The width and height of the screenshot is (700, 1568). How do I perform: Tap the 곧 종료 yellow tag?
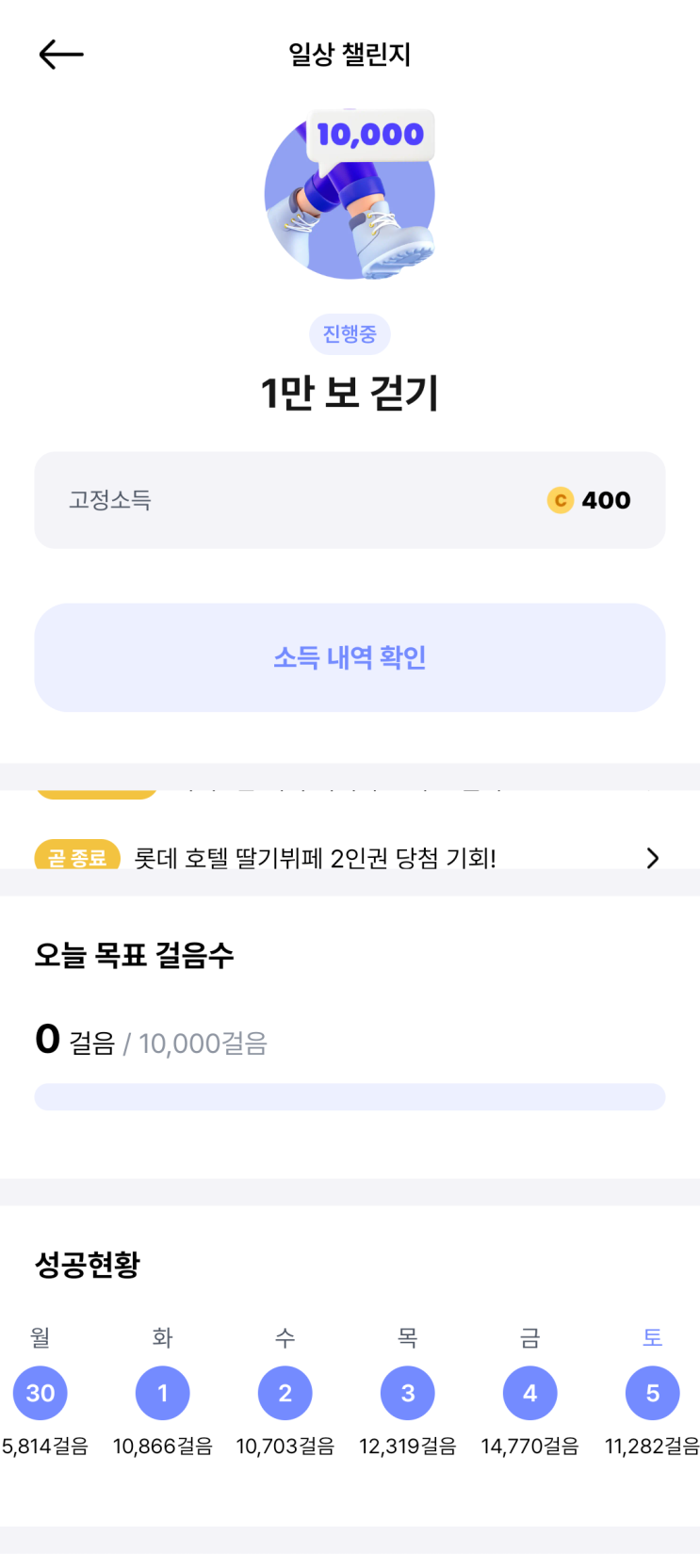[77, 856]
